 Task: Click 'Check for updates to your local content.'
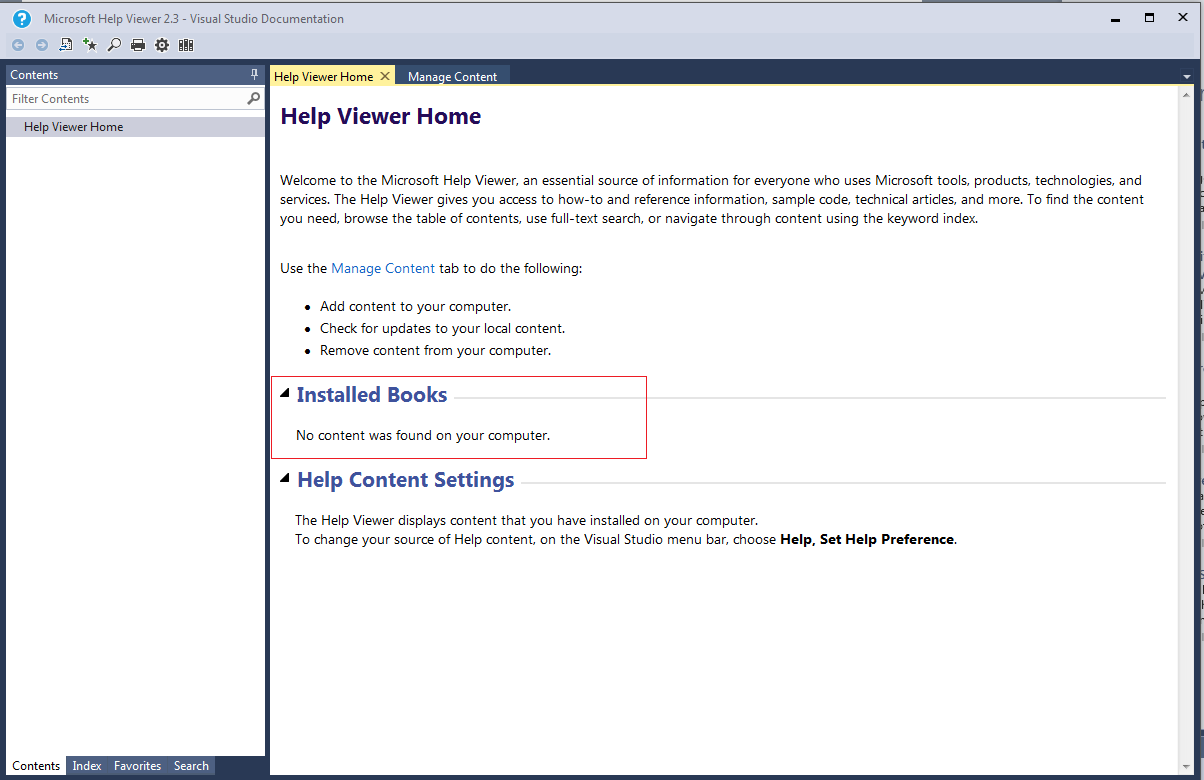(x=442, y=328)
